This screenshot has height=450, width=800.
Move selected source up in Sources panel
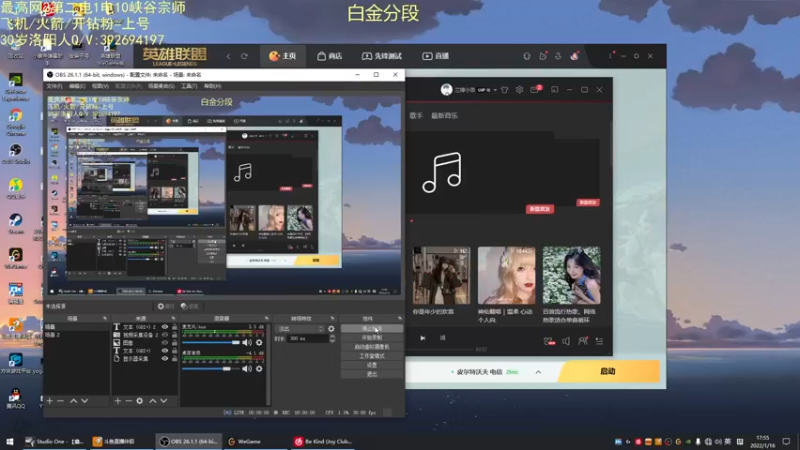coord(153,401)
